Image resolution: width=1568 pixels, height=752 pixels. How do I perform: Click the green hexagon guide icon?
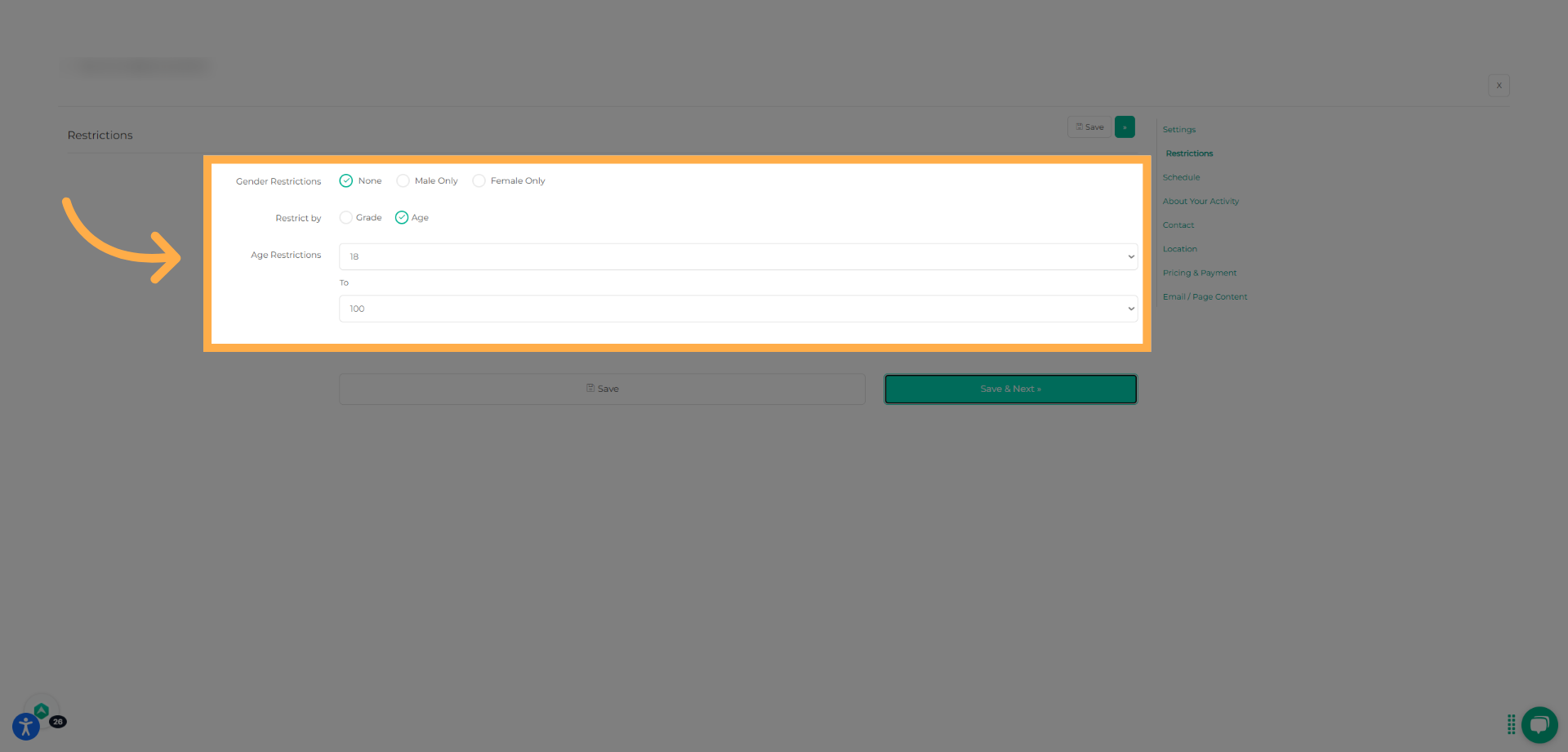click(x=42, y=710)
